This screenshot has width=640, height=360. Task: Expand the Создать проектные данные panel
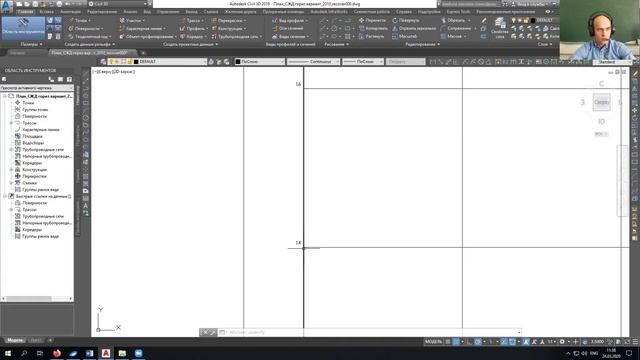tap(190, 44)
